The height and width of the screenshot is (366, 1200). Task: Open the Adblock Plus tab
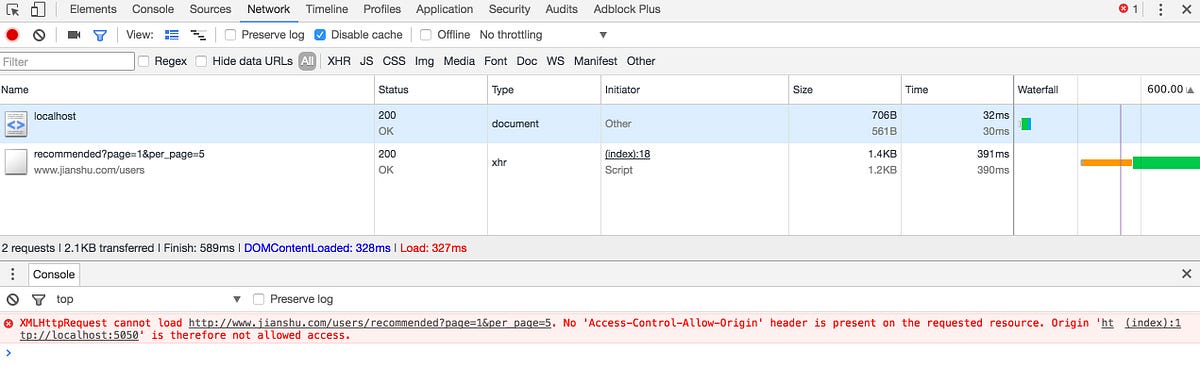pyautogui.click(x=627, y=9)
